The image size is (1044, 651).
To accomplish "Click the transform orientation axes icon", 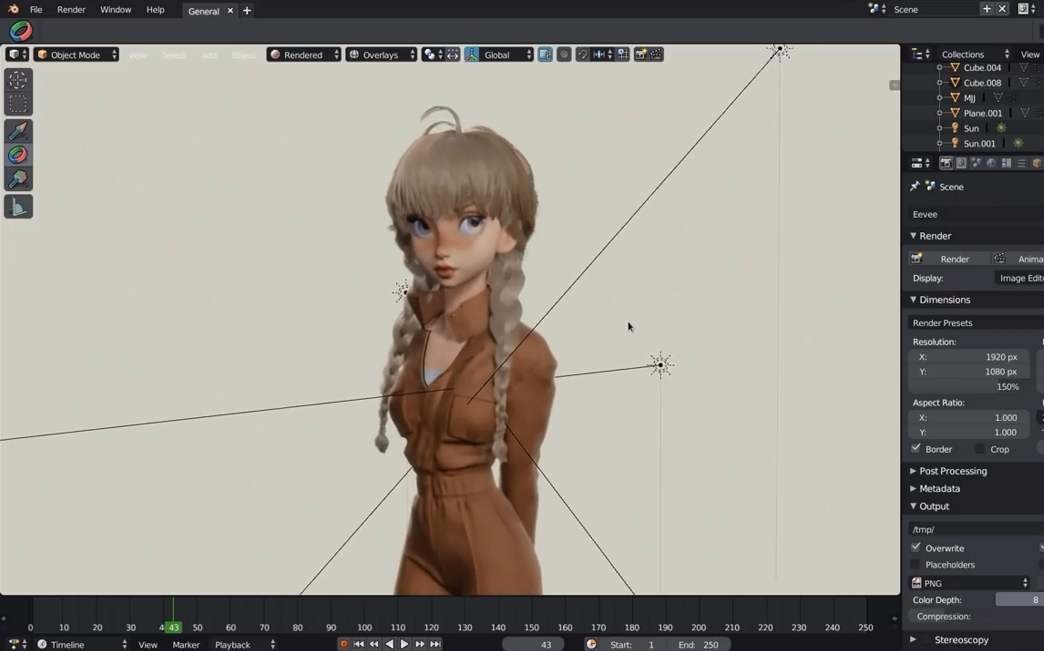I will [x=471, y=55].
